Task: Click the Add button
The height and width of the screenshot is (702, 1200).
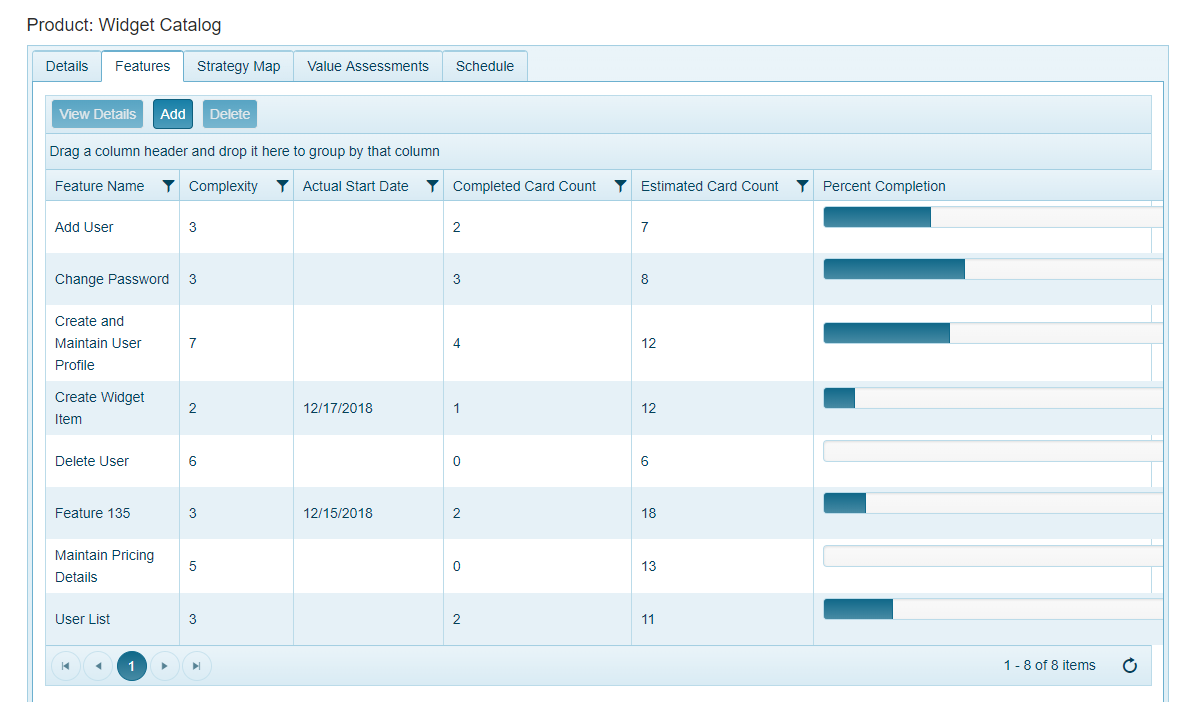Action: 173,114
